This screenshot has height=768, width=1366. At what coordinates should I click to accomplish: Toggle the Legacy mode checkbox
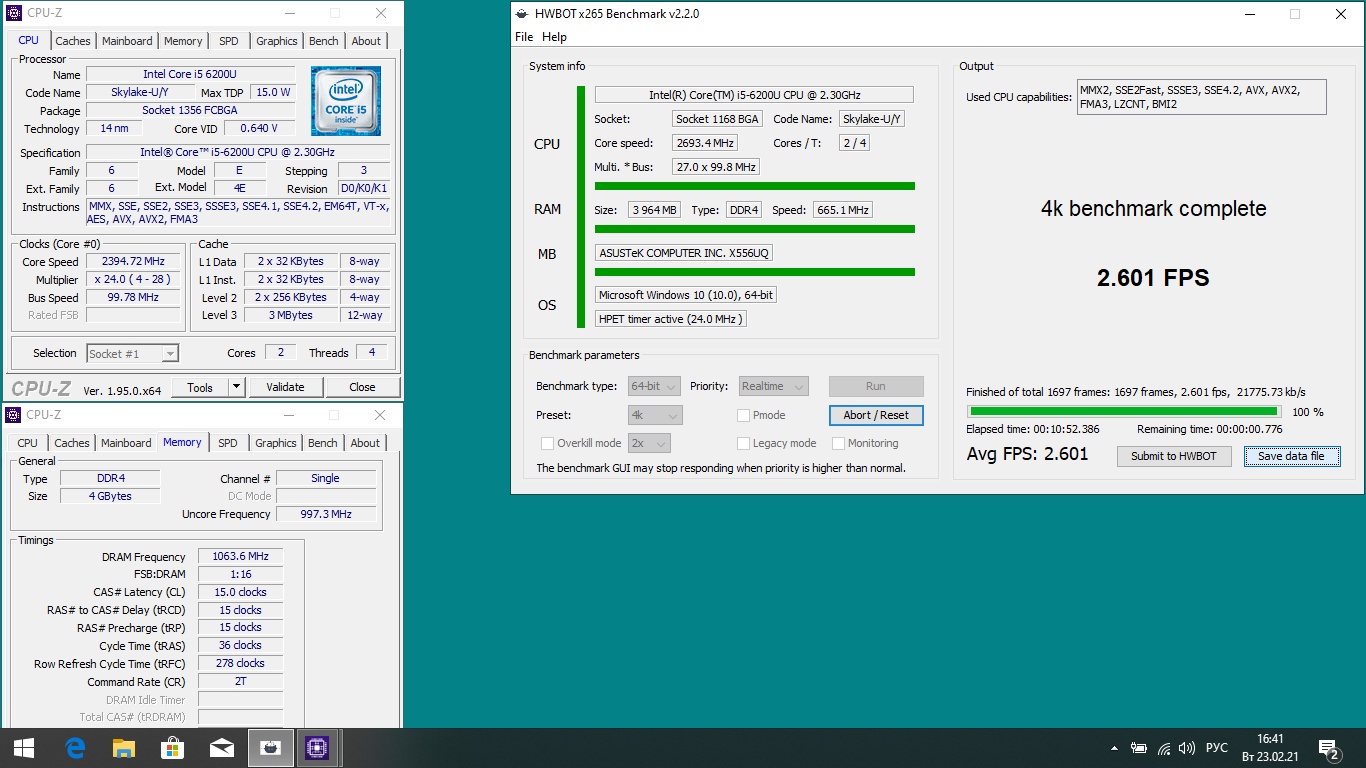click(x=743, y=443)
